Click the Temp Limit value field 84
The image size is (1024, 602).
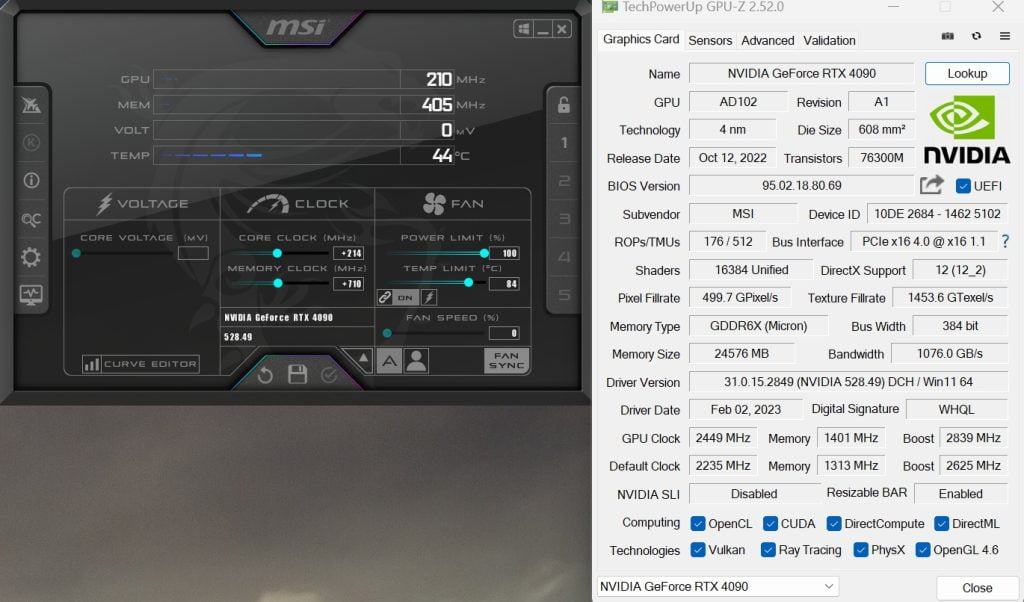coord(504,283)
